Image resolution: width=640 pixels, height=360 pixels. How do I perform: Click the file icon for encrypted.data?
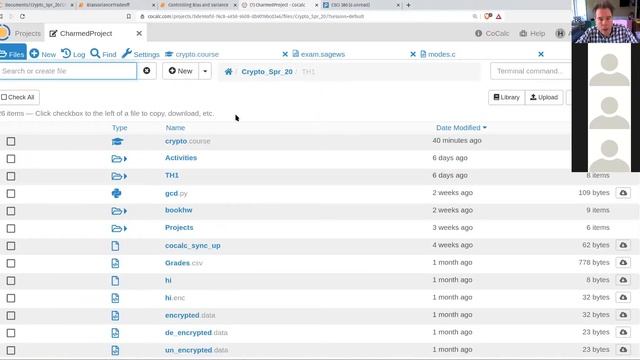116,316
